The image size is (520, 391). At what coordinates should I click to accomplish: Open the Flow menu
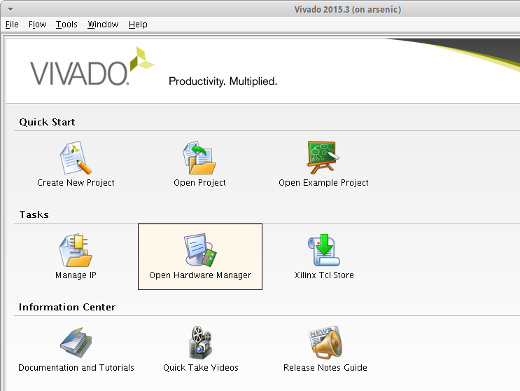pos(37,24)
